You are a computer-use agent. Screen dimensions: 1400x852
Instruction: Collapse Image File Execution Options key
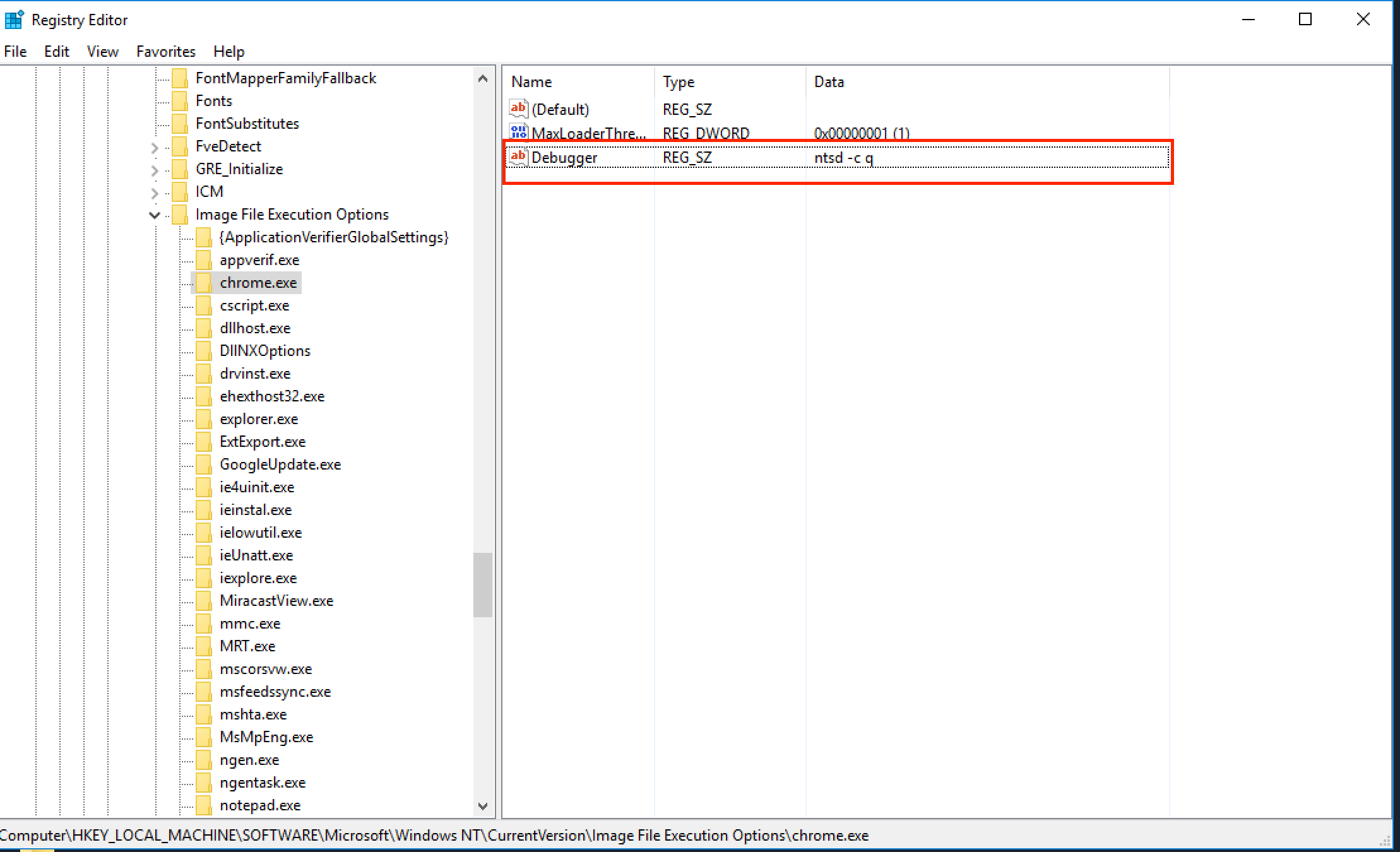[155, 215]
